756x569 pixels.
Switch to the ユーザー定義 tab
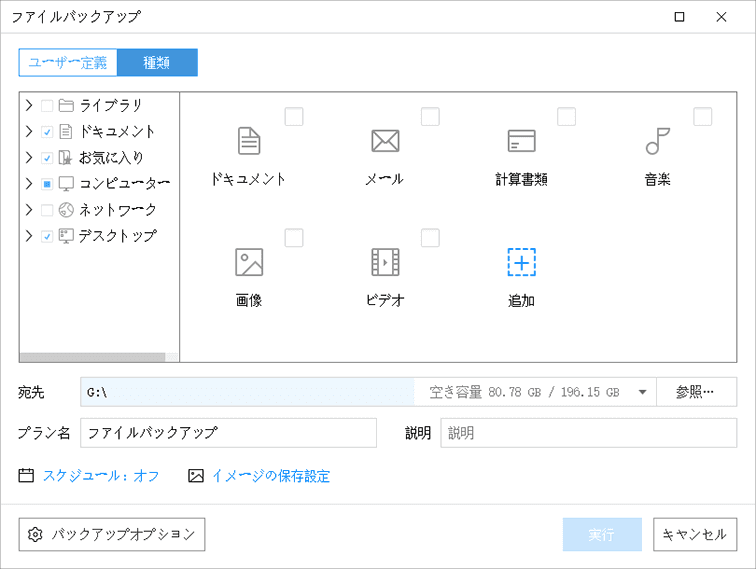(x=68, y=63)
